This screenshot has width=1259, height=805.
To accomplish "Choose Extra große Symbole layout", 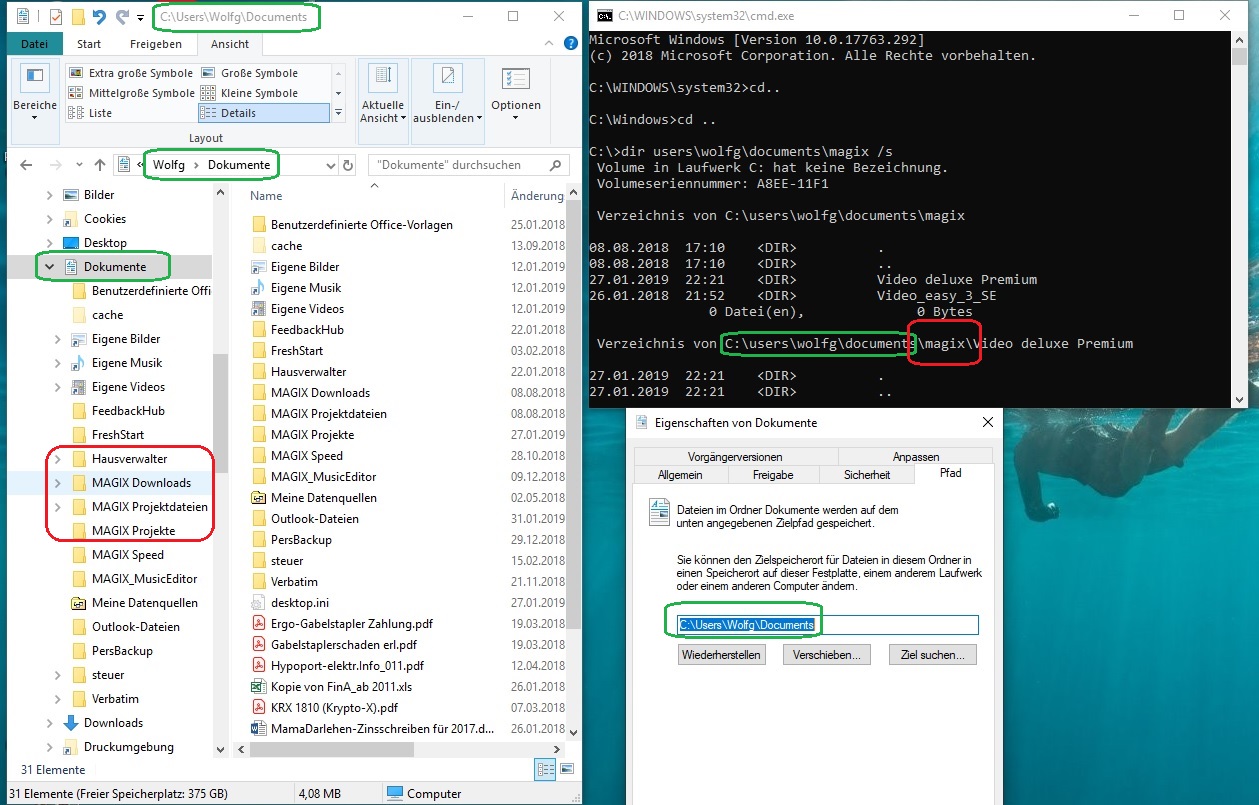I will click(x=132, y=73).
